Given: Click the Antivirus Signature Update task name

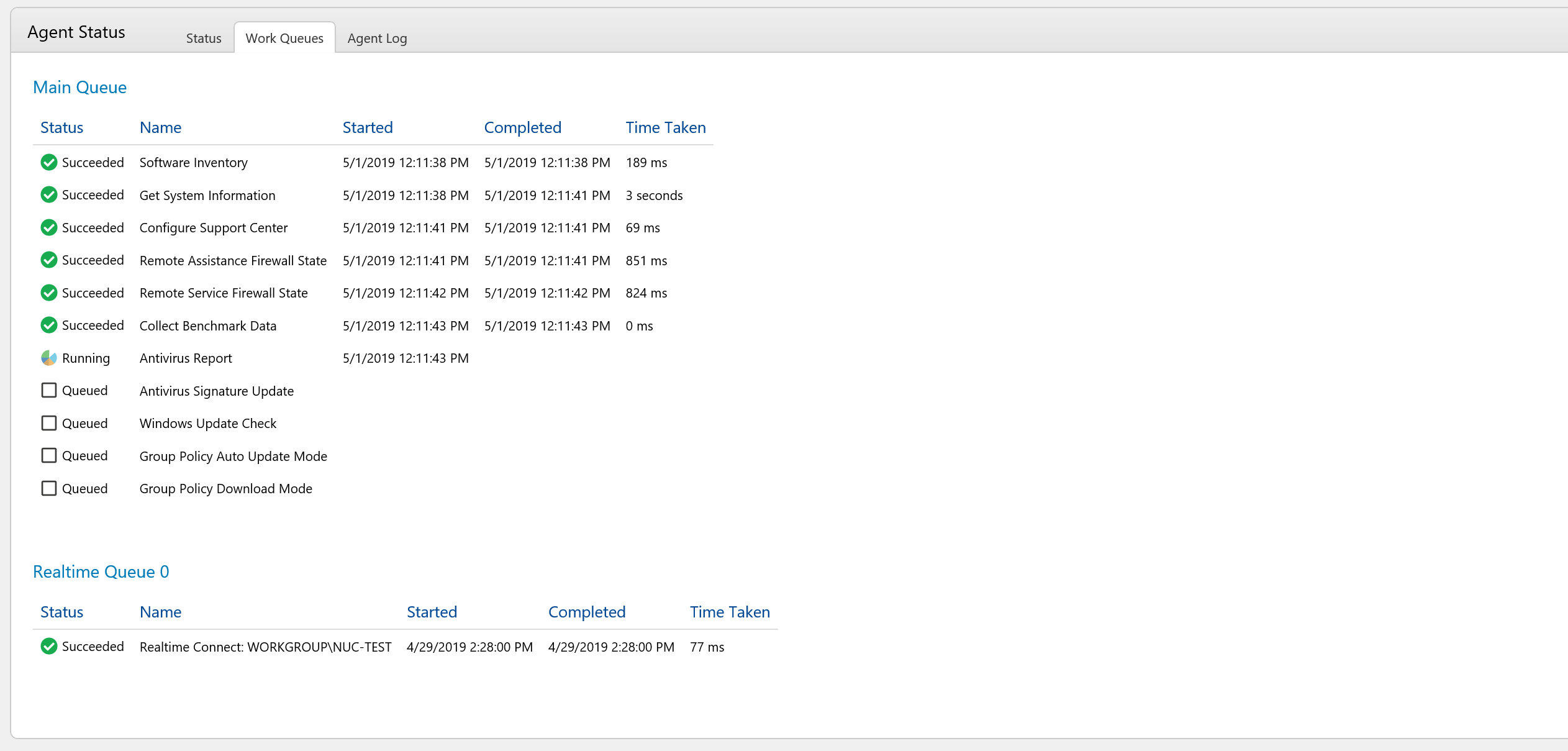Looking at the screenshot, I should pos(217,391).
